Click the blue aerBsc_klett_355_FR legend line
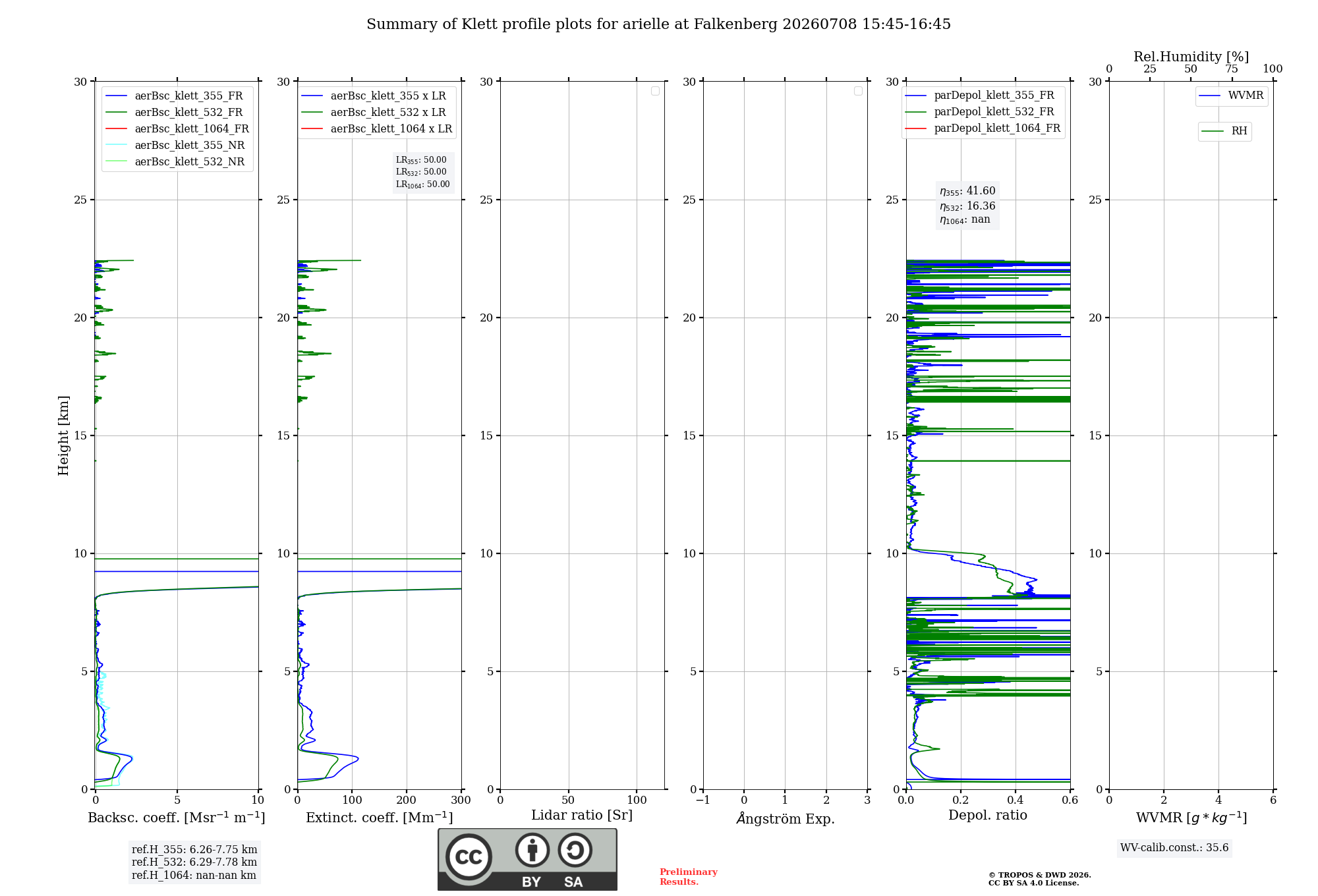The image size is (1318, 896). click(117, 96)
